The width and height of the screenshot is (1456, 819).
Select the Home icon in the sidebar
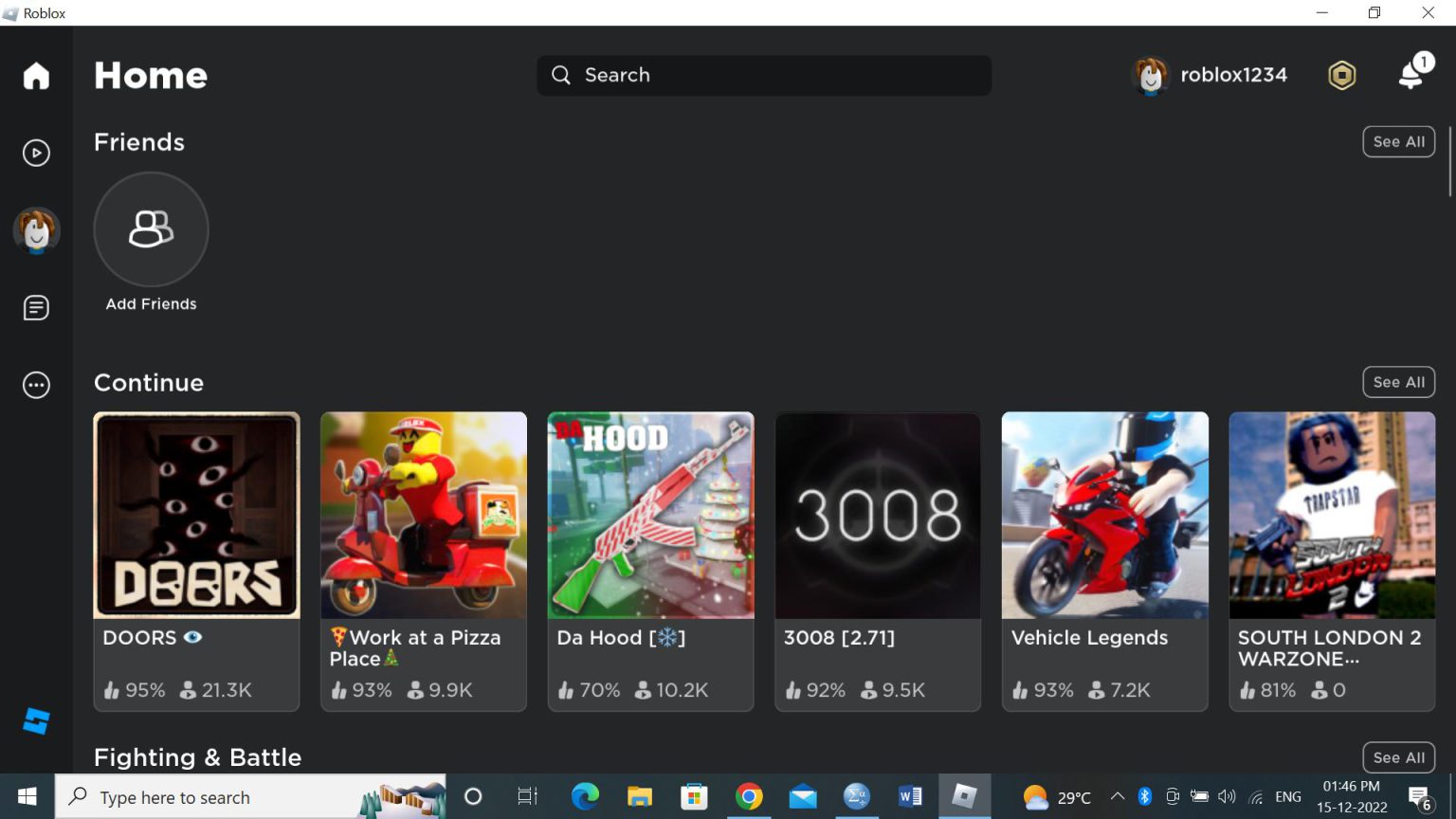35,75
